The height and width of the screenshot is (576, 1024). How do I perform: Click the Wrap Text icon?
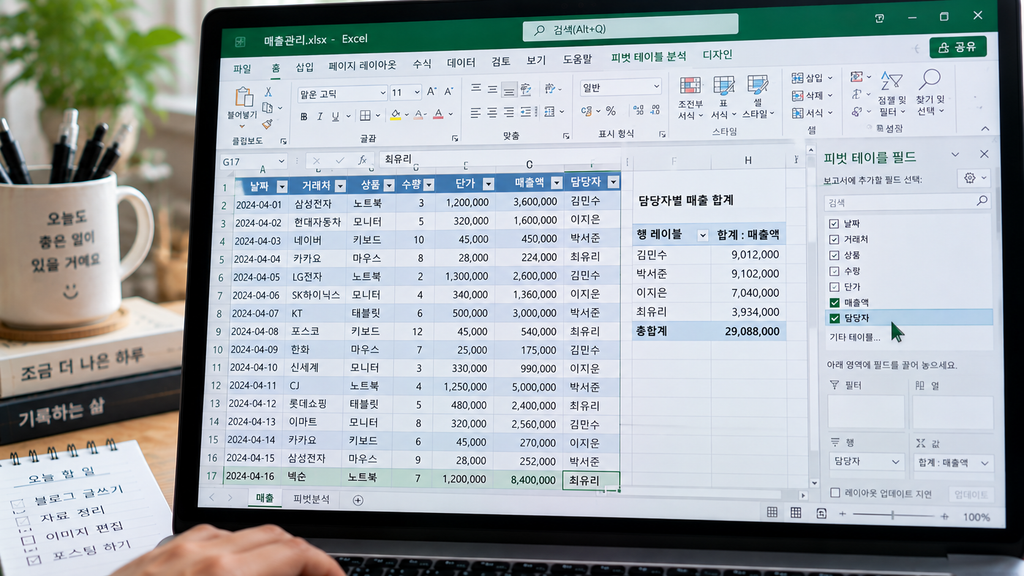pos(526,89)
